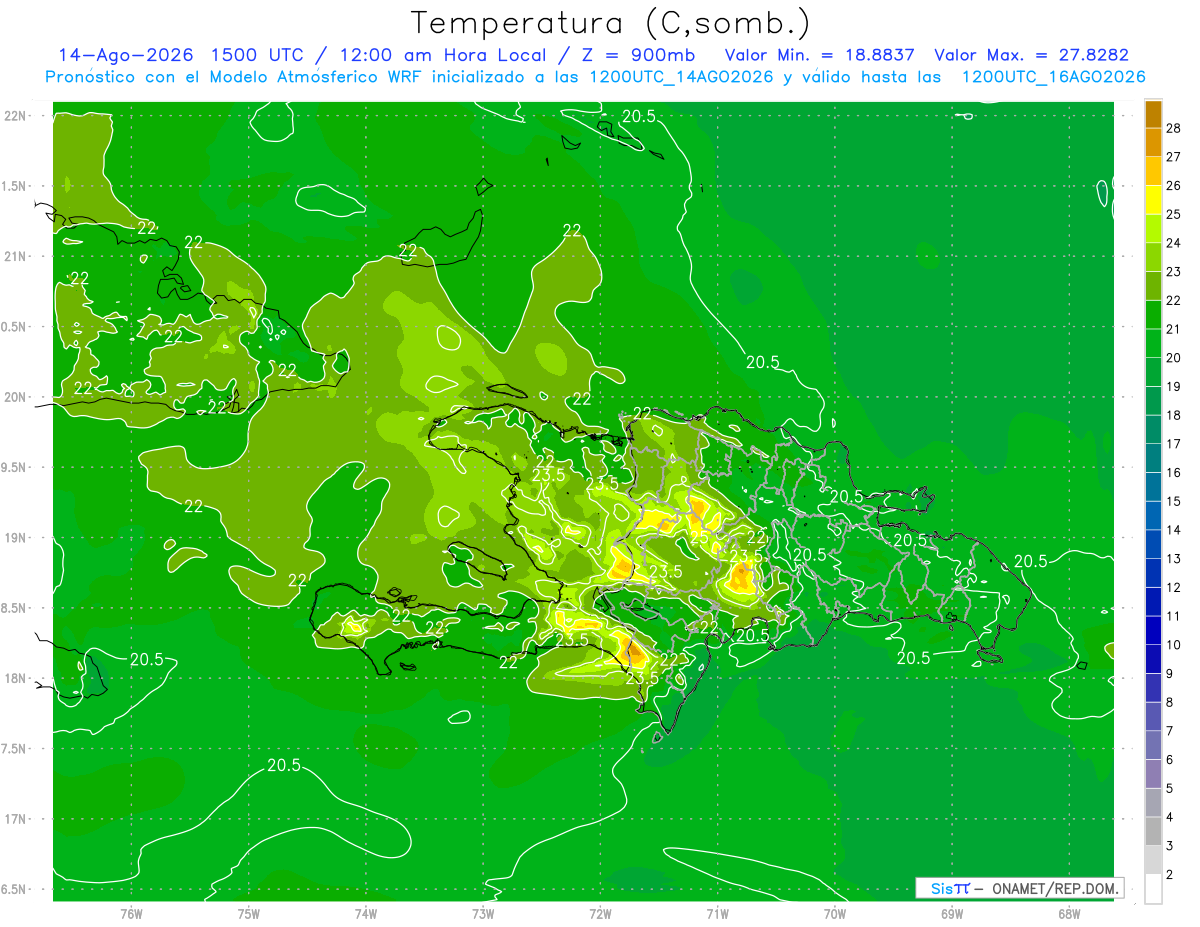Pick the yellow swatch between 25 and 26

click(x=1153, y=201)
